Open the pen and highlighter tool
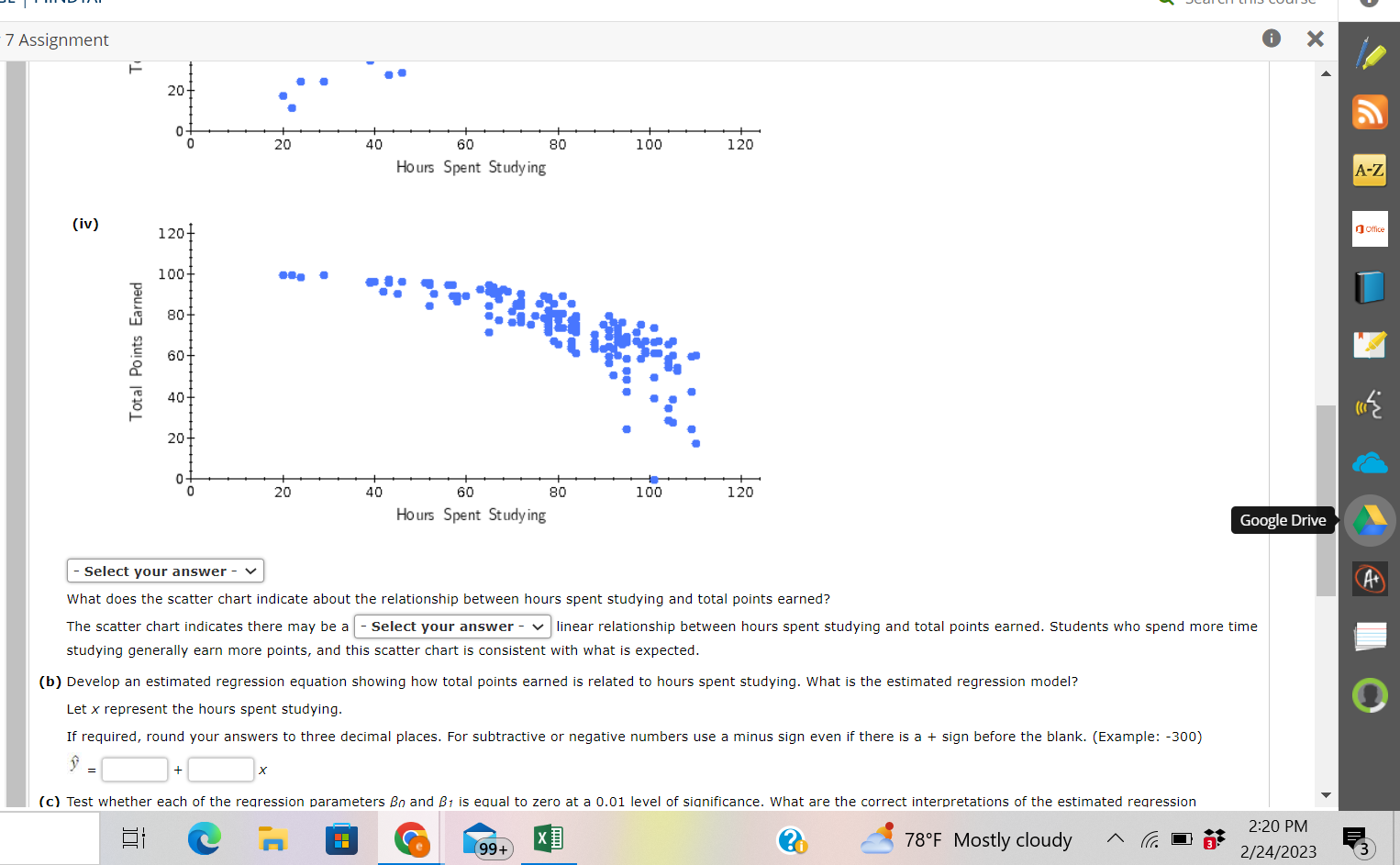Screen dimensions: 1400x865 pos(1370,53)
